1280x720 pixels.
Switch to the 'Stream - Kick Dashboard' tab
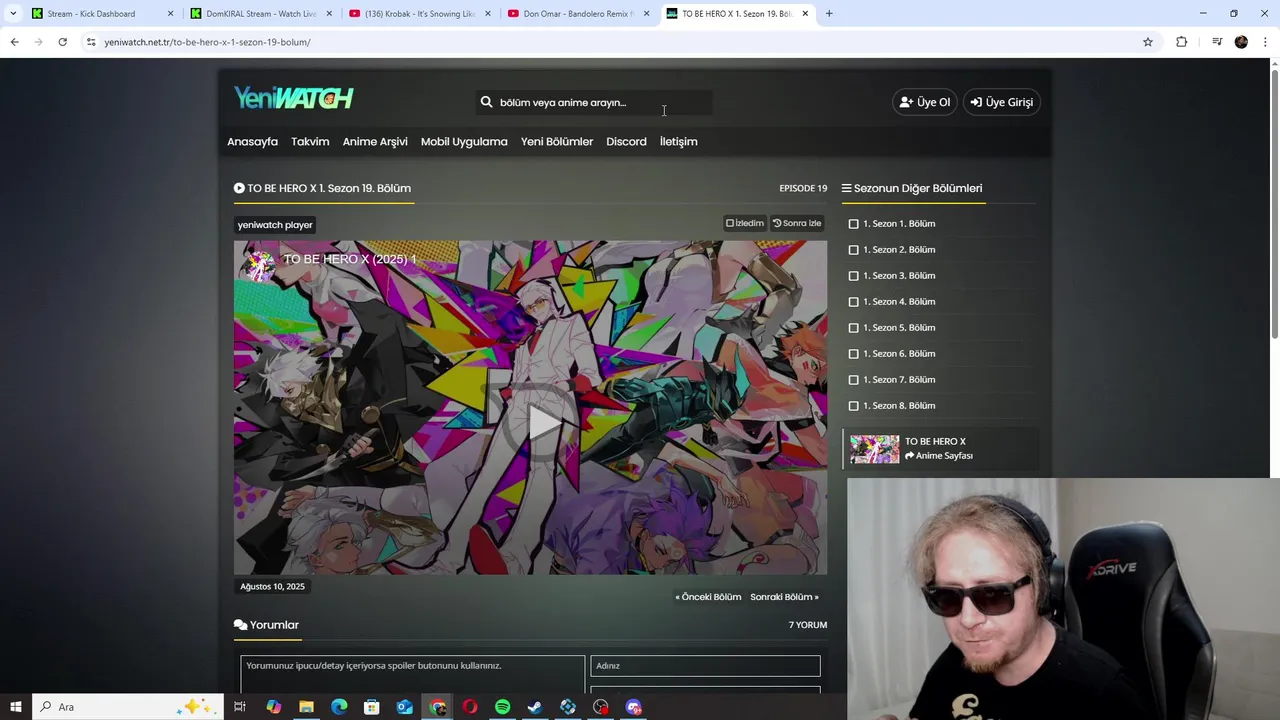(103, 14)
